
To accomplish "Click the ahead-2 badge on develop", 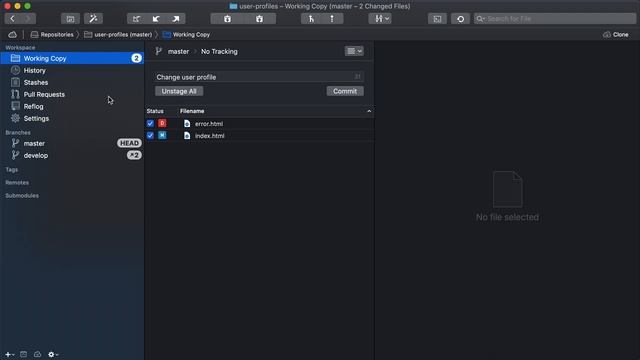I will coord(134,155).
